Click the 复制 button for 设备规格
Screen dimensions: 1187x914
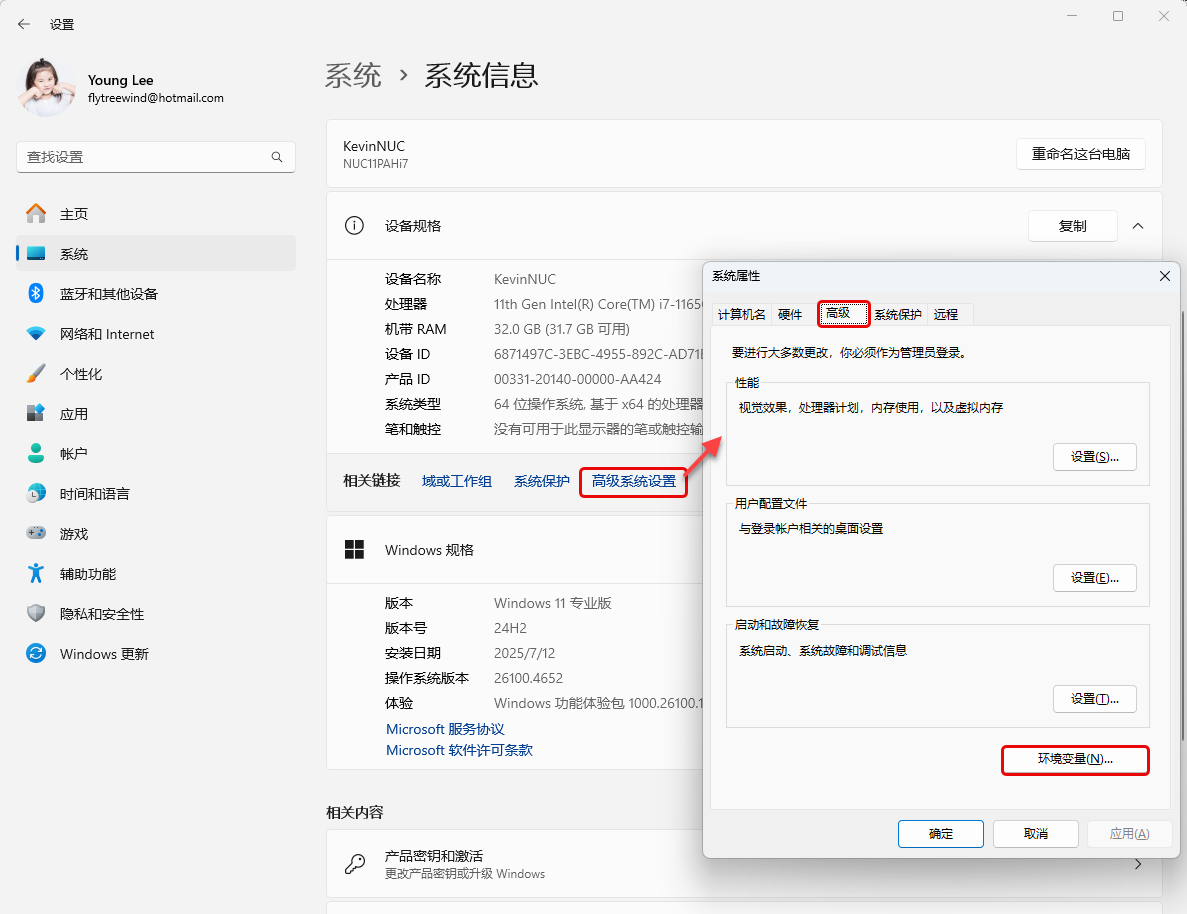pos(1072,226)
